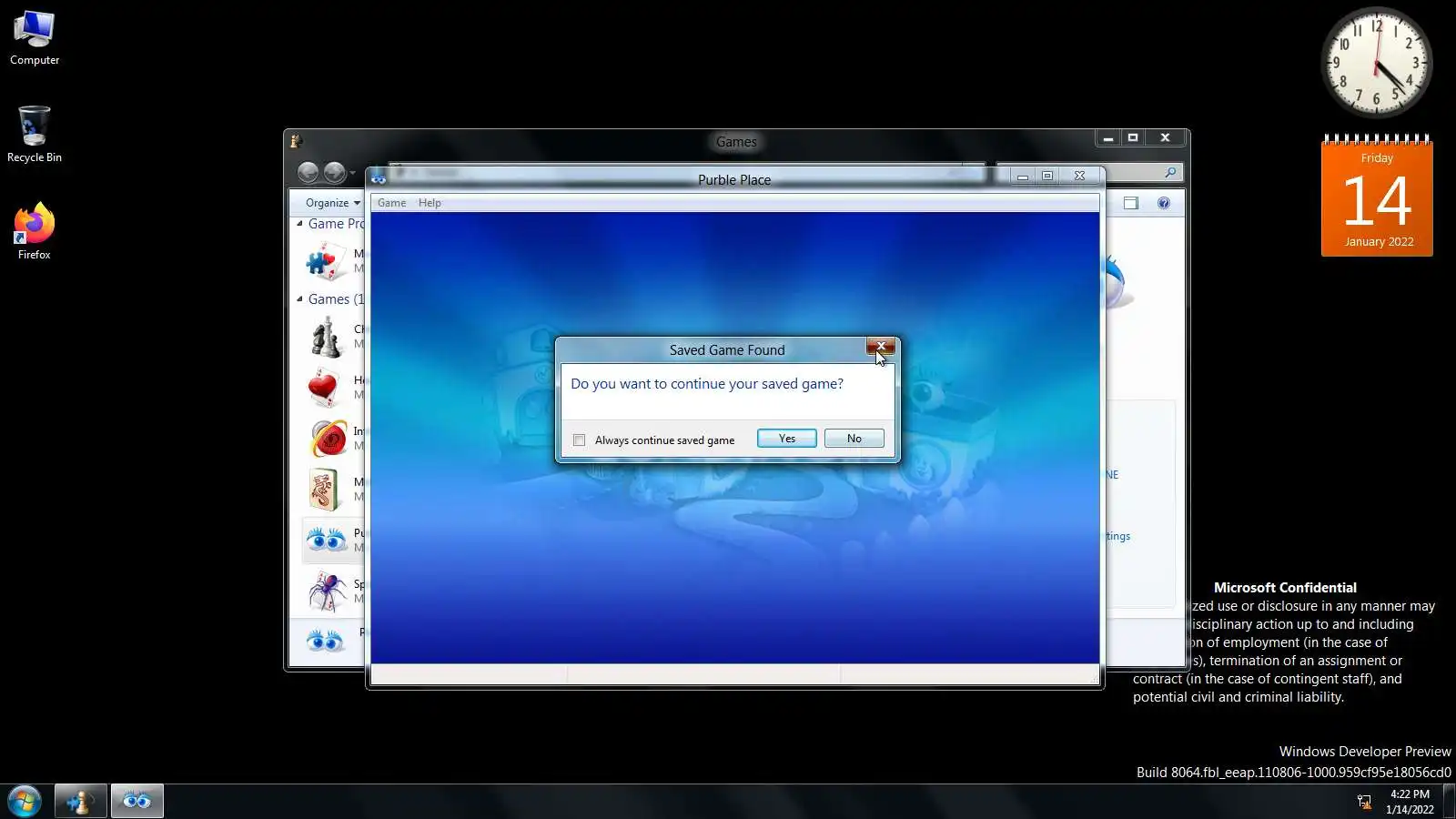Screen dimensions: 1456x819
Task: Choose No in the Saved Game Found dialog
Action: 854,439
